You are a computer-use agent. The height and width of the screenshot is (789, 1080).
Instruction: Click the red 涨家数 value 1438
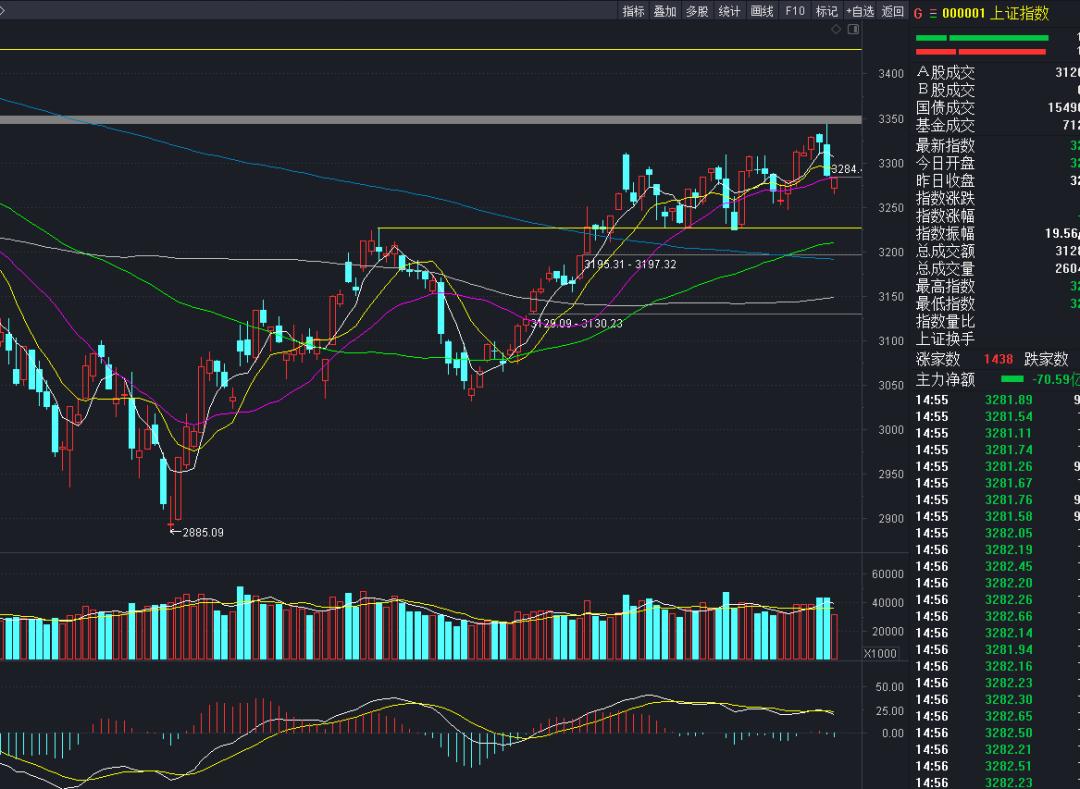point(998,359)
